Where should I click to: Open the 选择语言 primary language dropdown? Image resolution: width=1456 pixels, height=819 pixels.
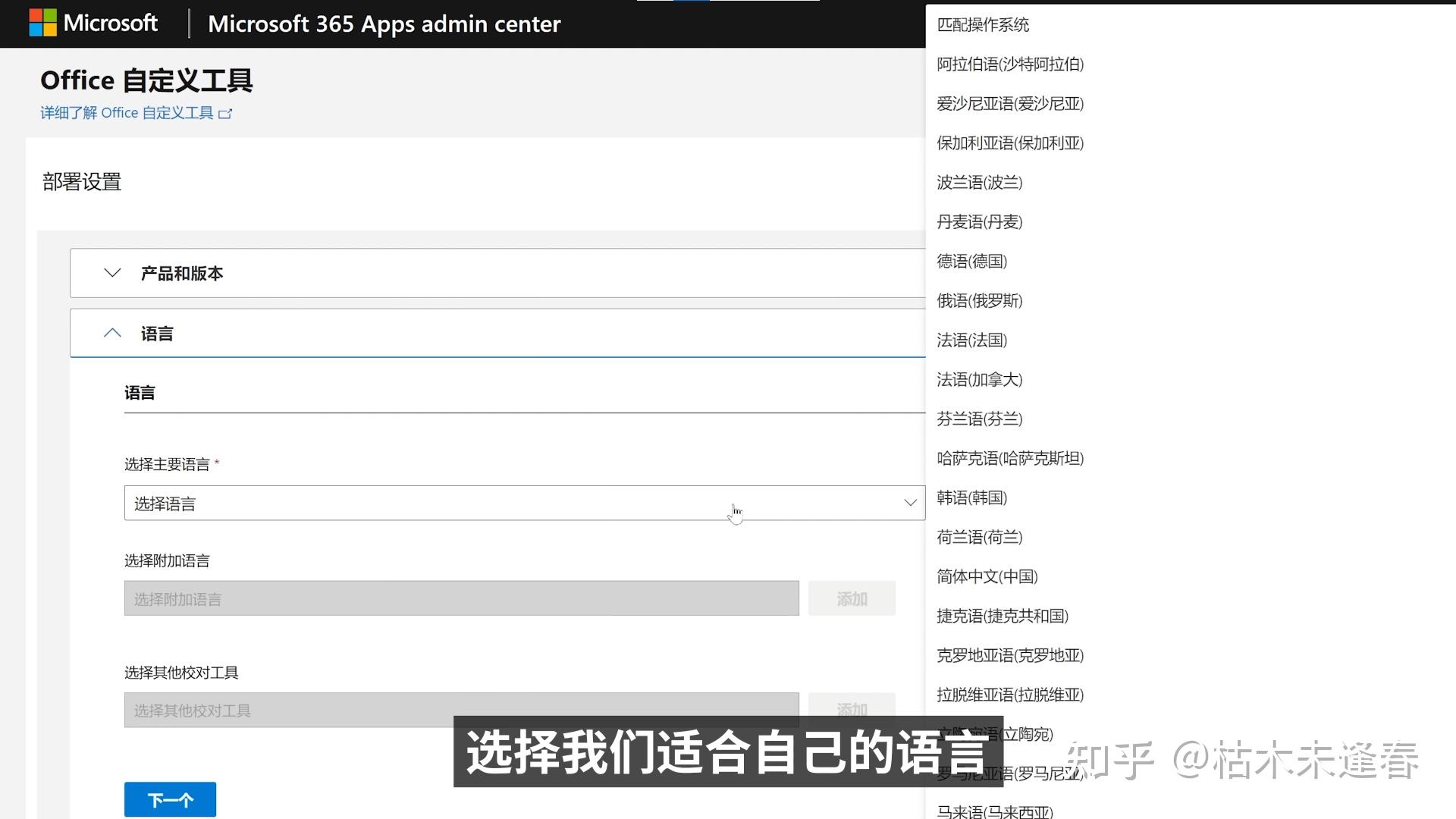tap(524, 503)
